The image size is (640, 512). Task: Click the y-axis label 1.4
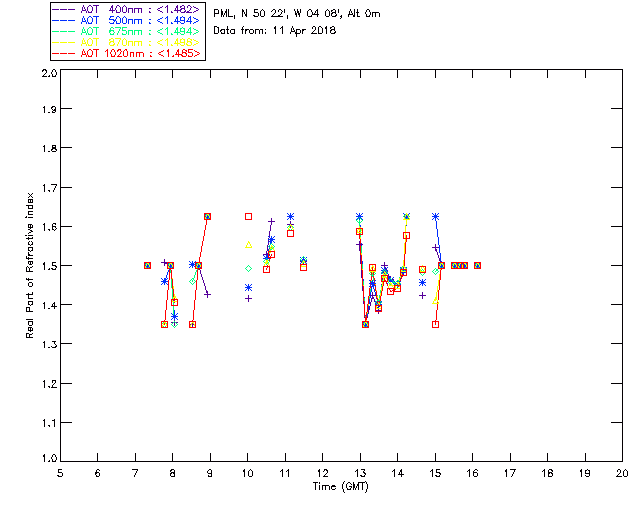pos(49,305)
